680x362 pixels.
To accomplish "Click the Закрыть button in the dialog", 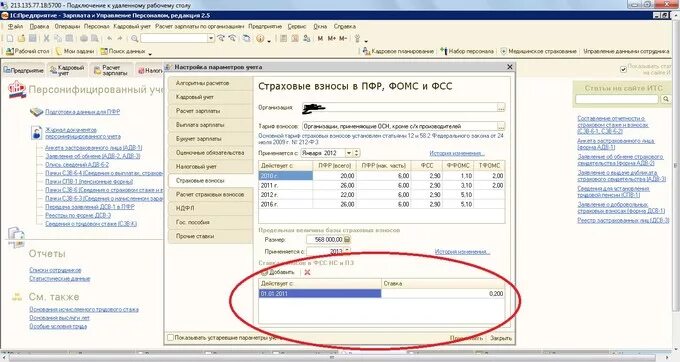I will pyautogui.click(x=501, y=338).
